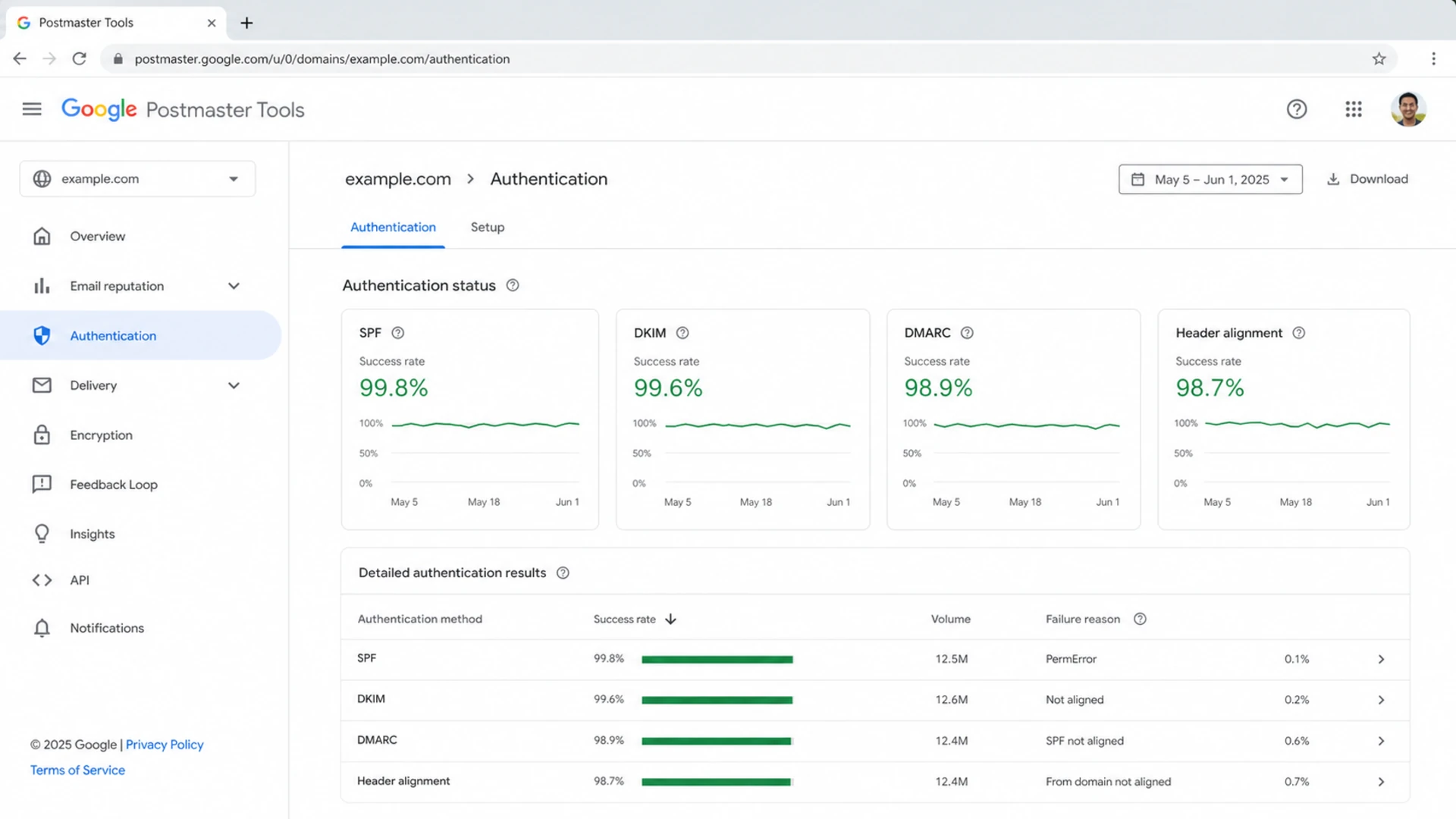Open API in the sidebar
The height and width of the screenshot is (819, 1456).
(x=80, y=580)
